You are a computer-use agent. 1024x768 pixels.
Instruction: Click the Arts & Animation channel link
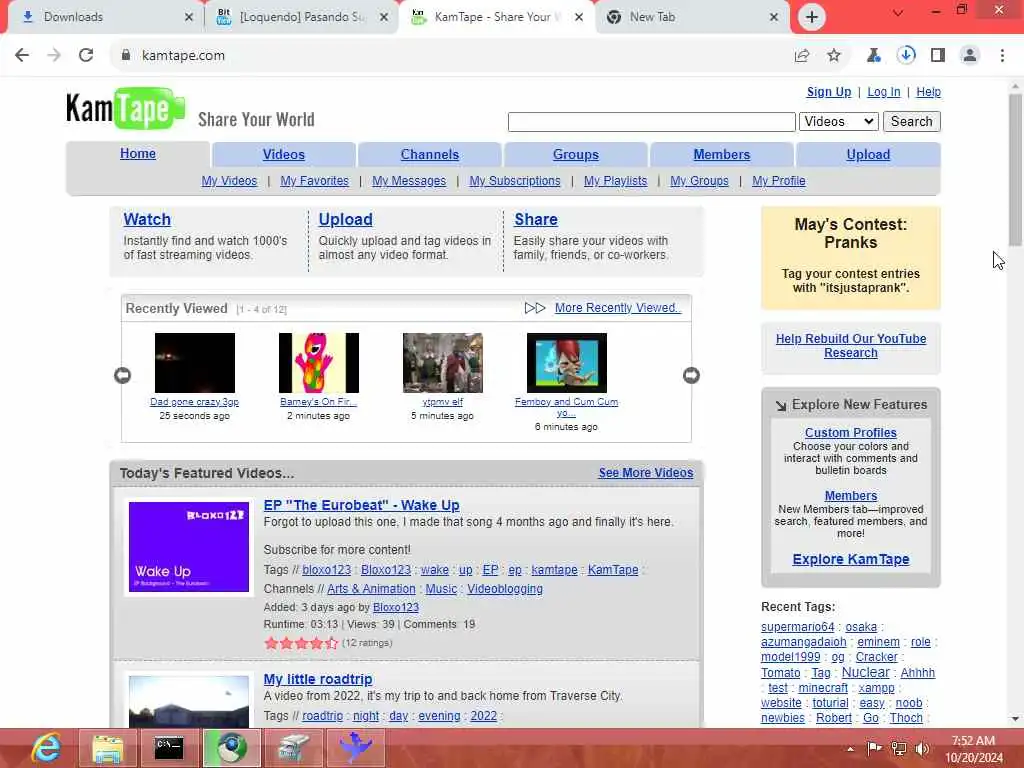click(x=371, y=588)
